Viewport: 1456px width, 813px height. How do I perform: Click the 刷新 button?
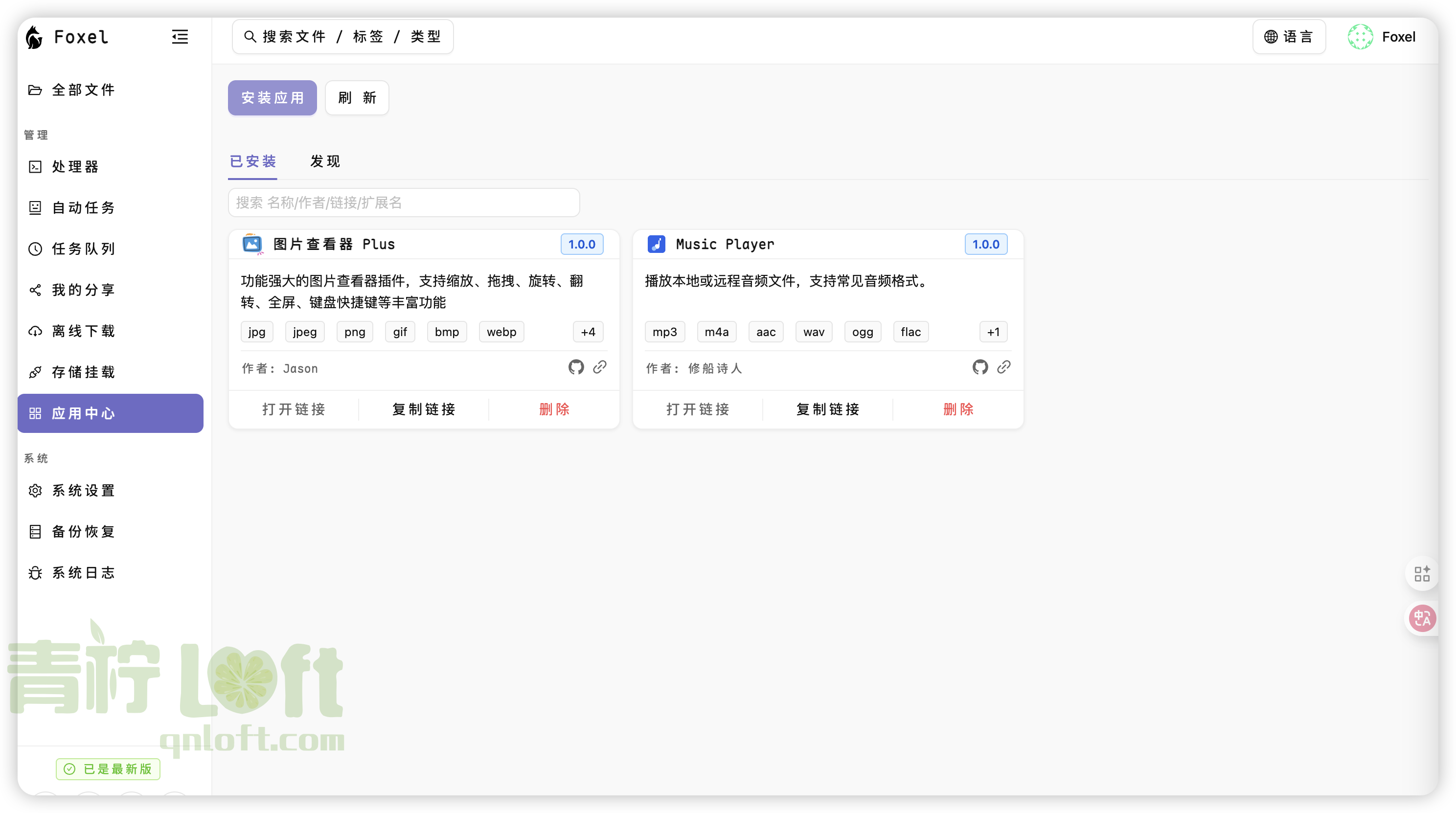click(x=356, y=98)
